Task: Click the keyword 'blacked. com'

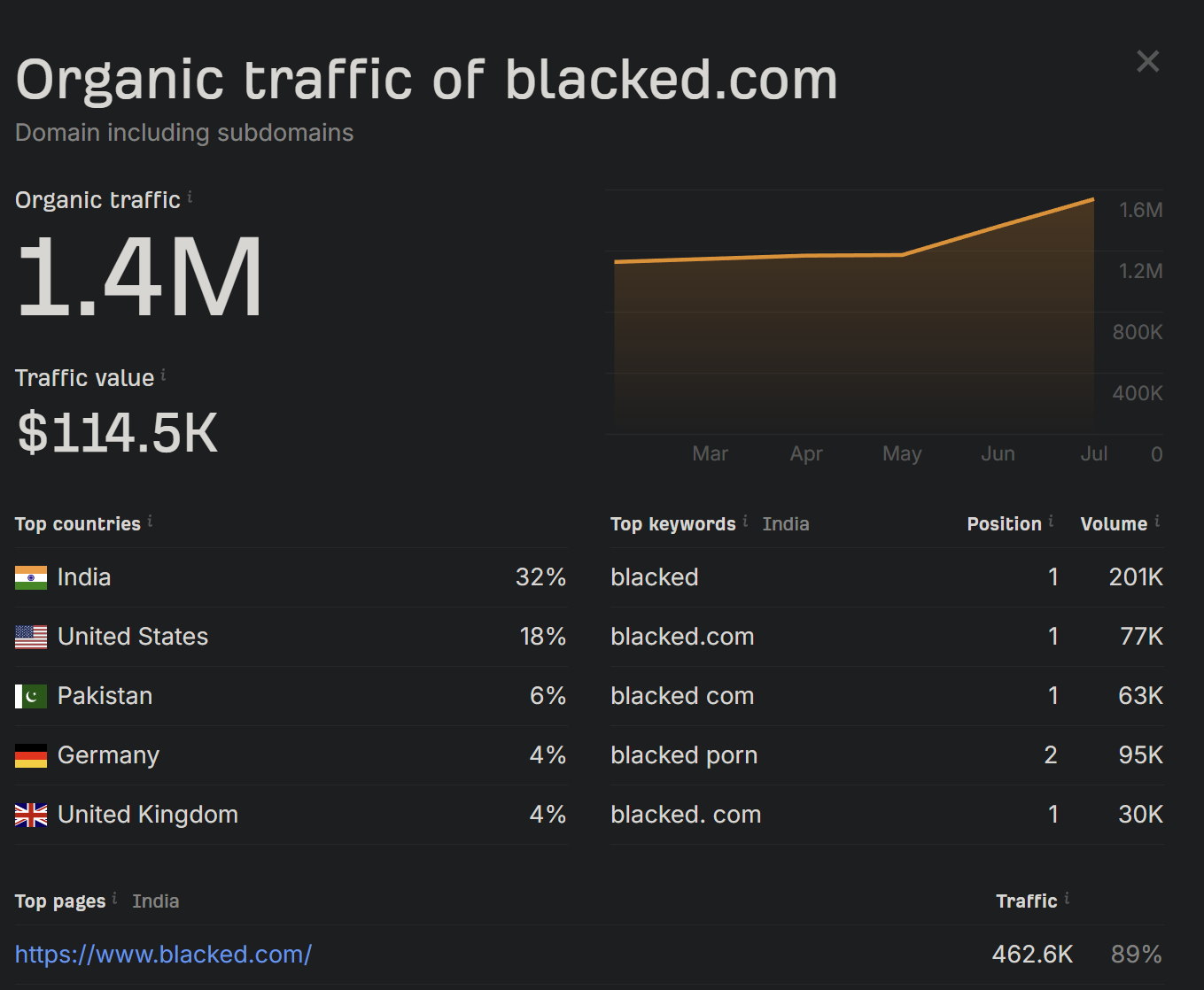Action: pyautogui.click(x=686, y=815)
